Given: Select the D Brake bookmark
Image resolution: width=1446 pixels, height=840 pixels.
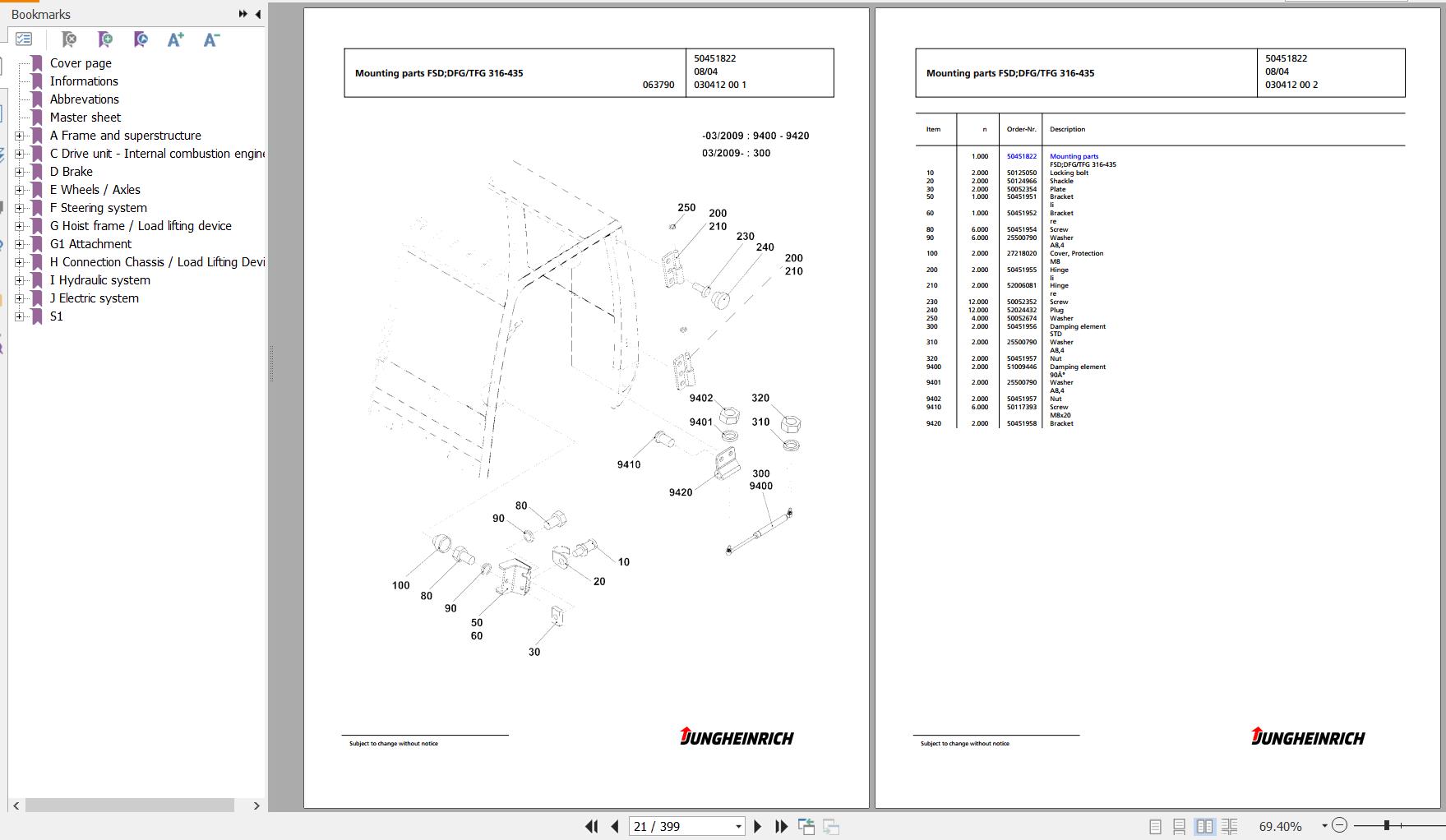Looking at the screenshot, I should [x=72, y=172].
